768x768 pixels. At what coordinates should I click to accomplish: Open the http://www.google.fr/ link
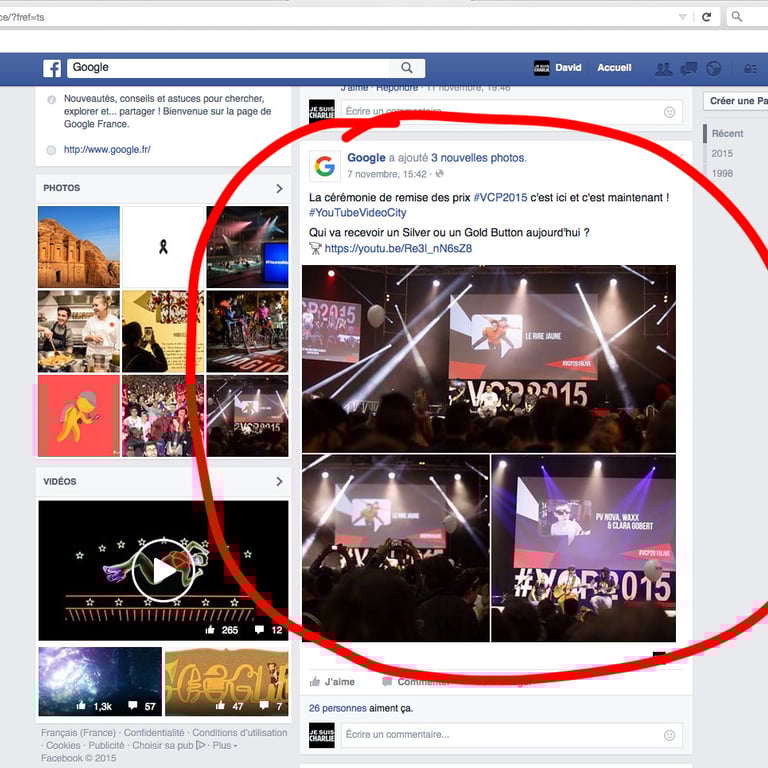point(107,149)
